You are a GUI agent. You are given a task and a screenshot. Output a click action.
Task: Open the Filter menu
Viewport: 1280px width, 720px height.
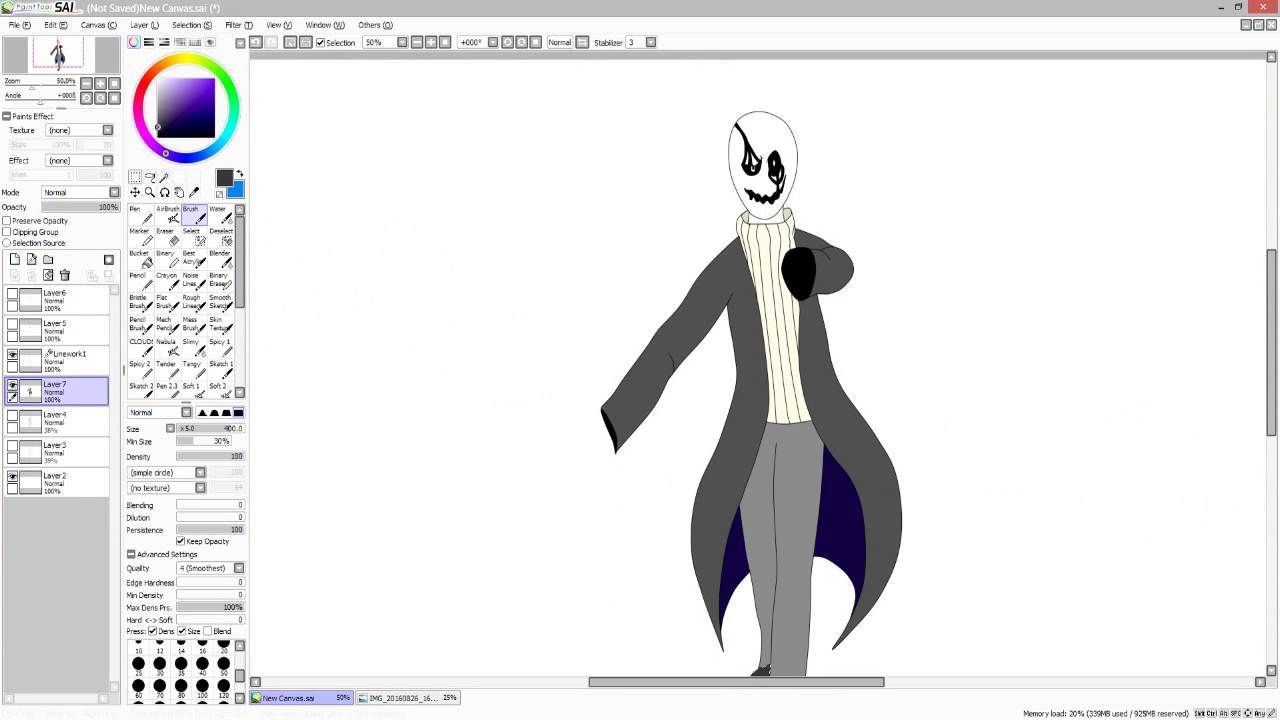[x=238, y=25]
